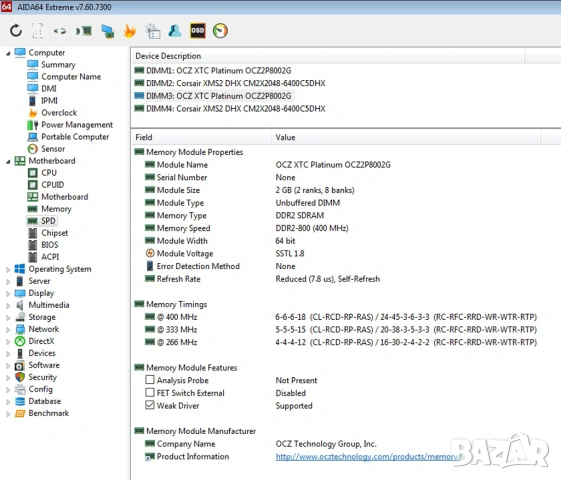Expand the Multimedia node
The height and width of the screenshot is (480, 561).
tap(8, 306)
